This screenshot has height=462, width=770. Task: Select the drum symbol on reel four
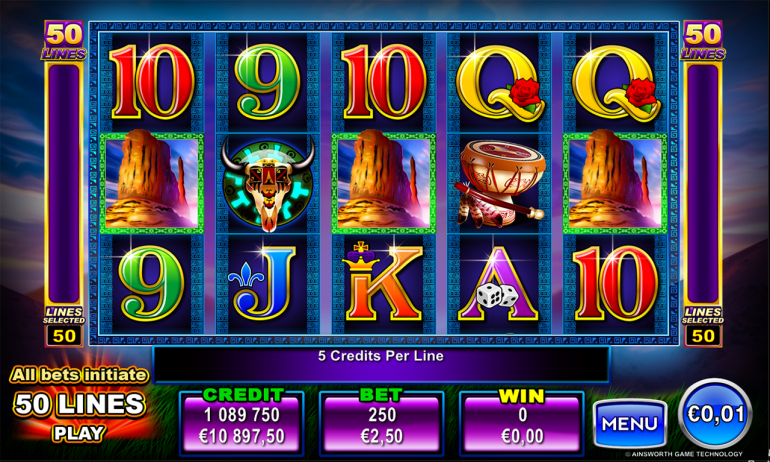(501, 184)
